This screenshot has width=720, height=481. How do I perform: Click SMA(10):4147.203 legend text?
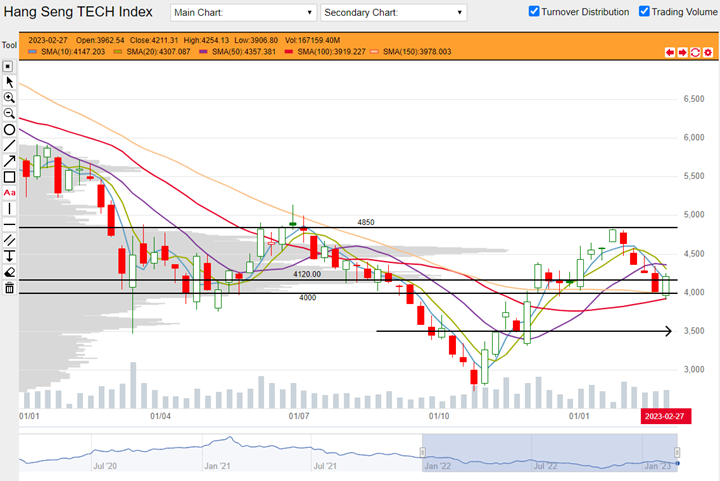73,52
